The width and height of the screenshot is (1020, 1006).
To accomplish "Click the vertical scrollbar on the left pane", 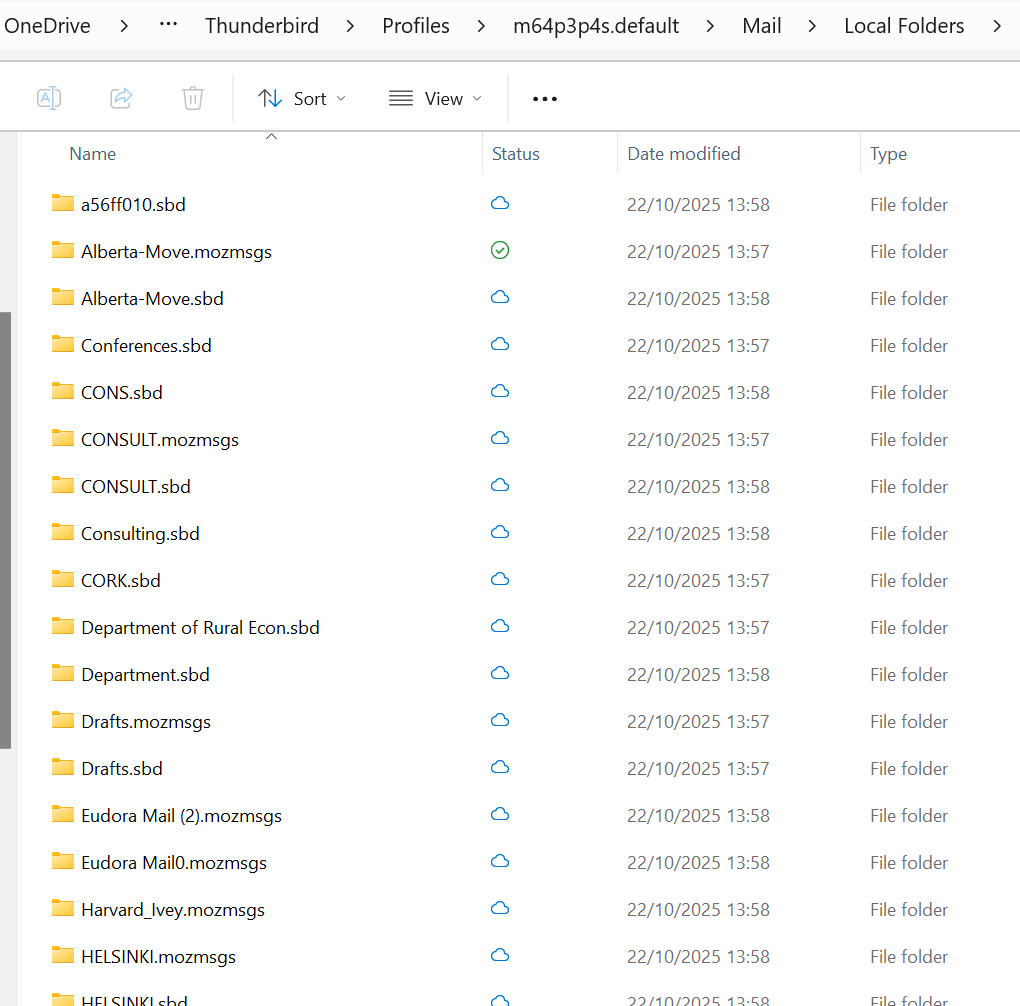I will coord(5,530).
